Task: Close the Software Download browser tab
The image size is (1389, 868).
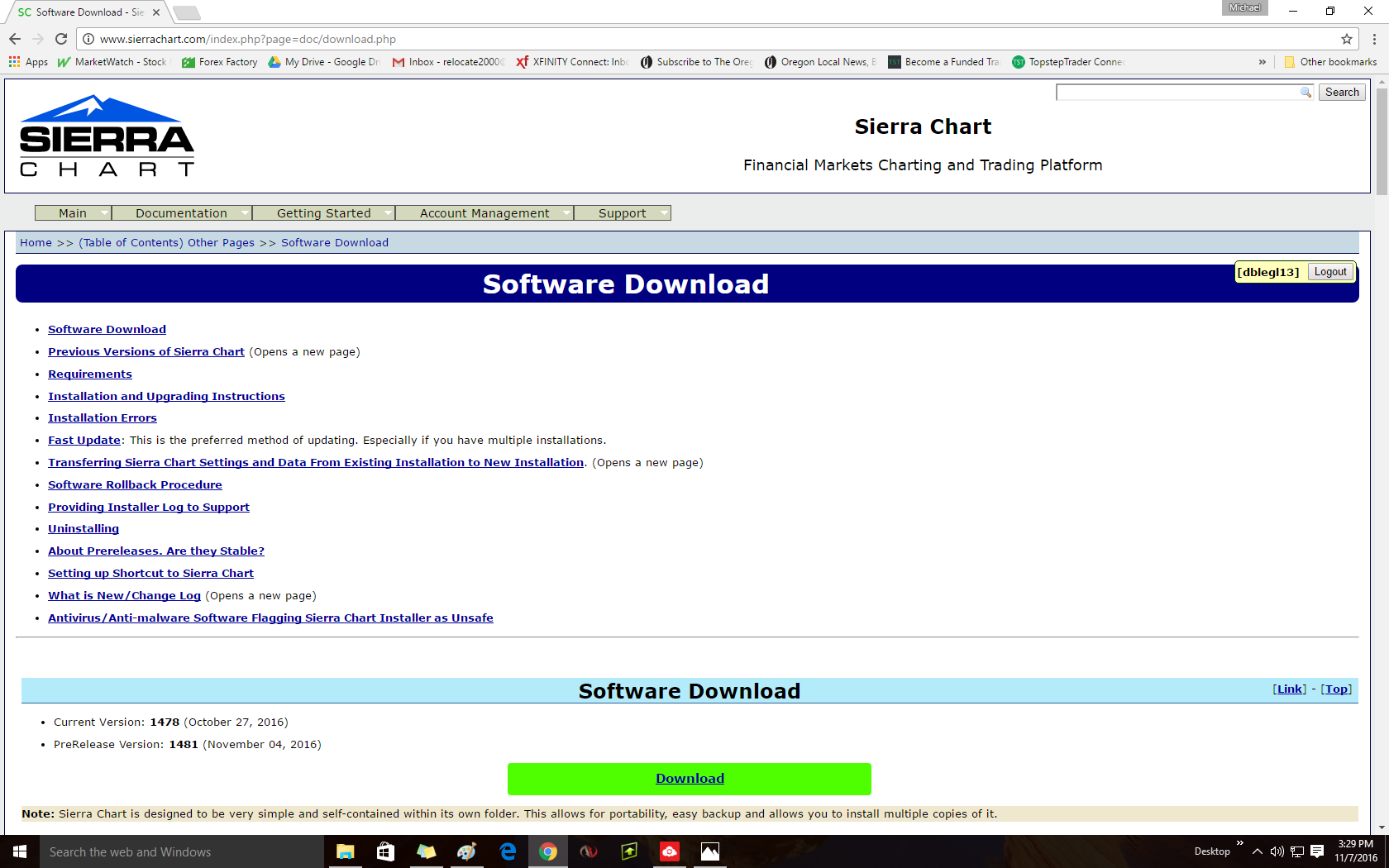Action: [156, 12]
